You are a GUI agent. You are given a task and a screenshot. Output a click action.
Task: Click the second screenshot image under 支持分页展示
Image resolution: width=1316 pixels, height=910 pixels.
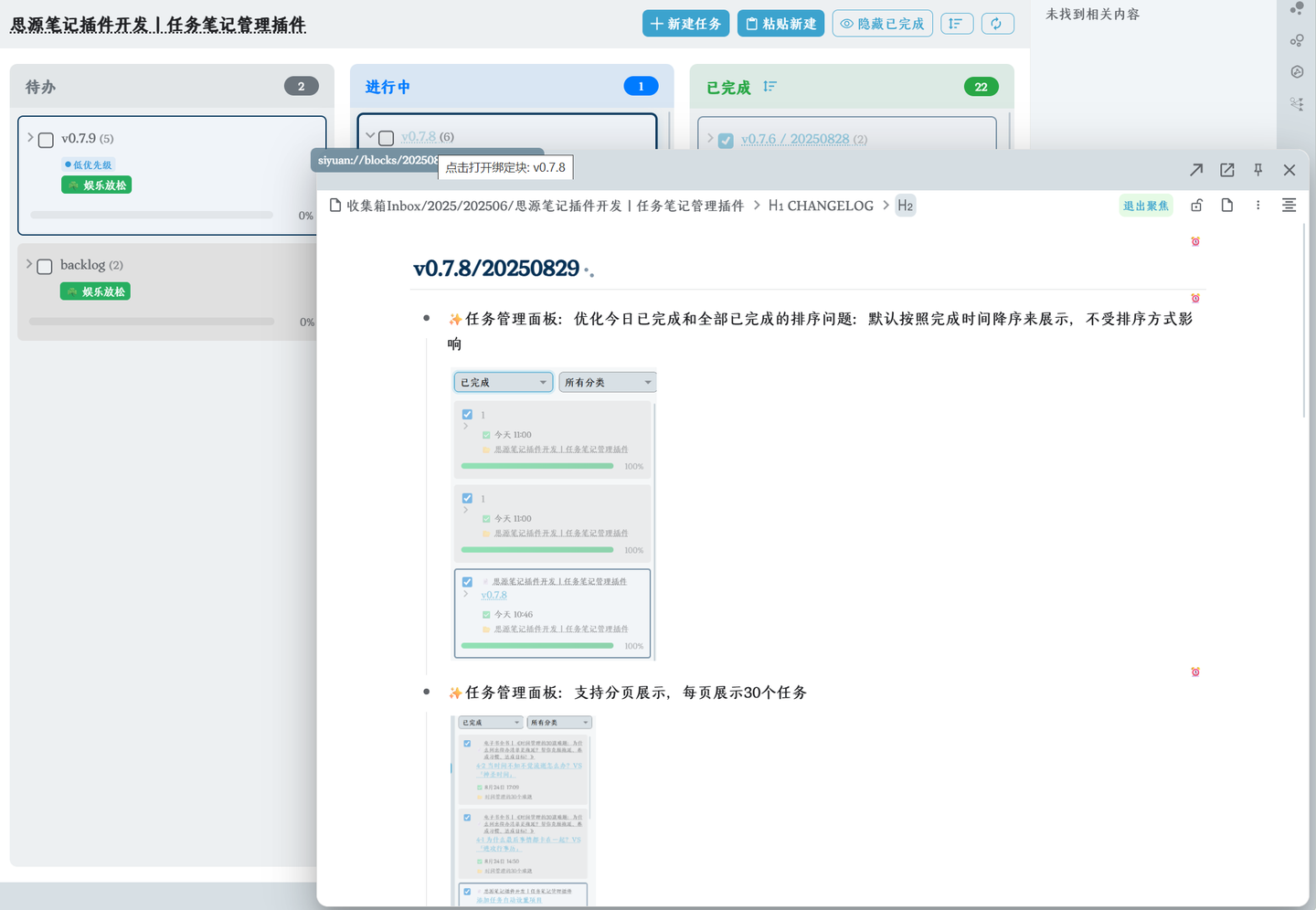tap(524, 810)
